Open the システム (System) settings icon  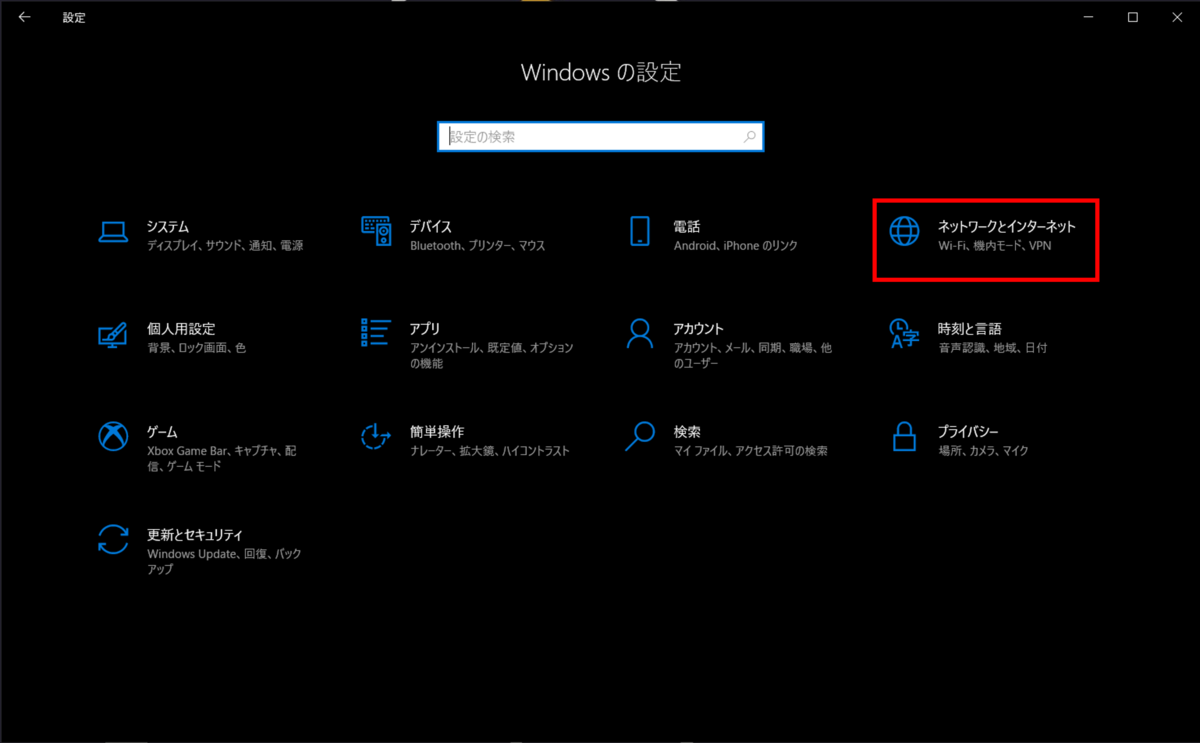click(113, 233)
